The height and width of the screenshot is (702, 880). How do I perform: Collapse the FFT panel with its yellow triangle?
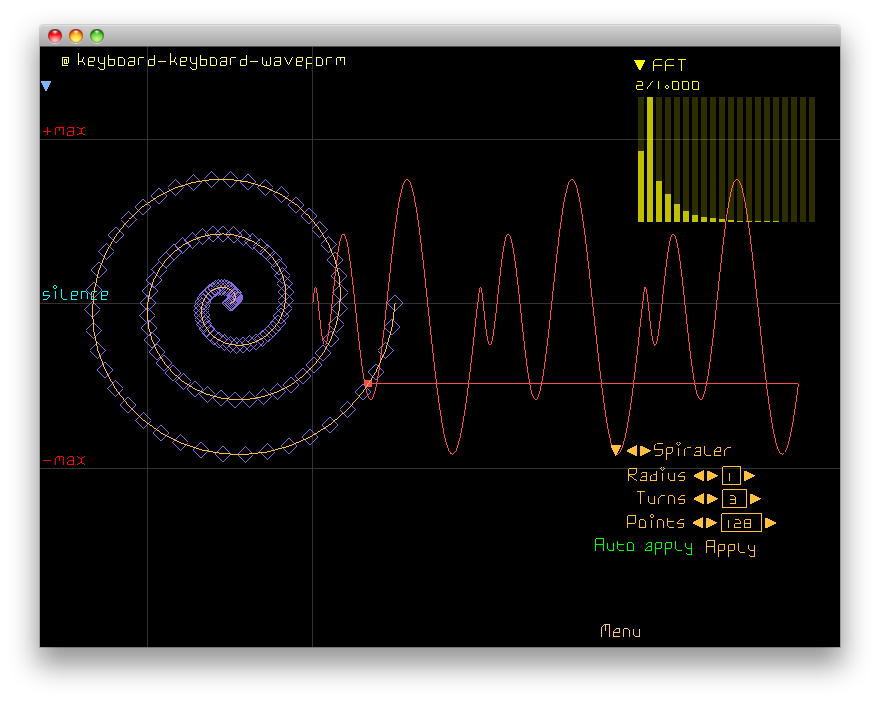pyautogui.click(x=640, y=65)
